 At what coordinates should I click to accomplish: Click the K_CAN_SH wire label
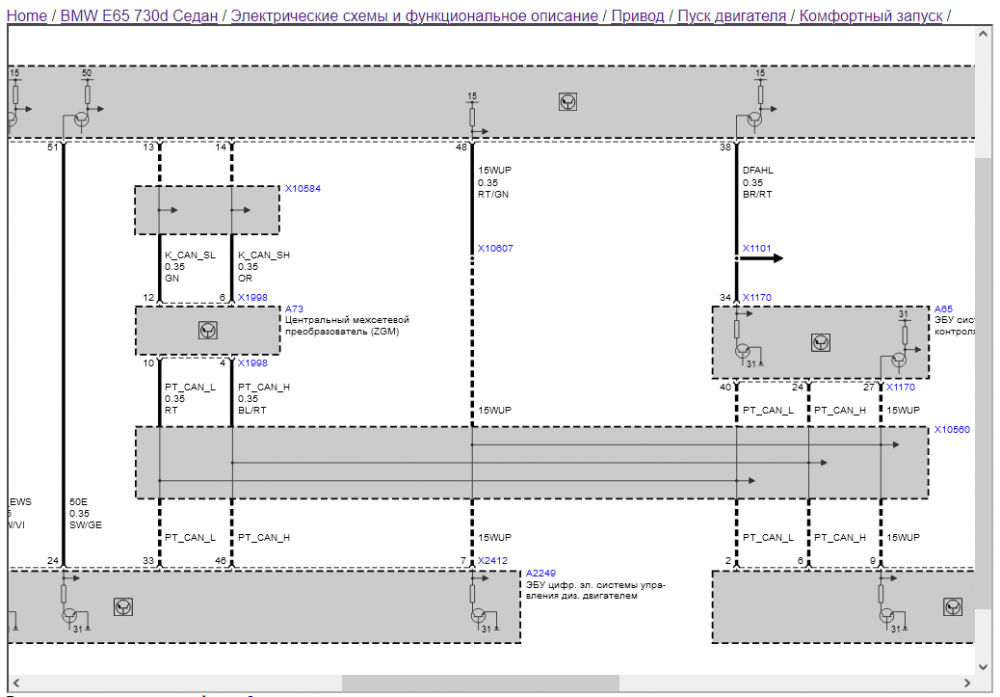pos(264,255)
